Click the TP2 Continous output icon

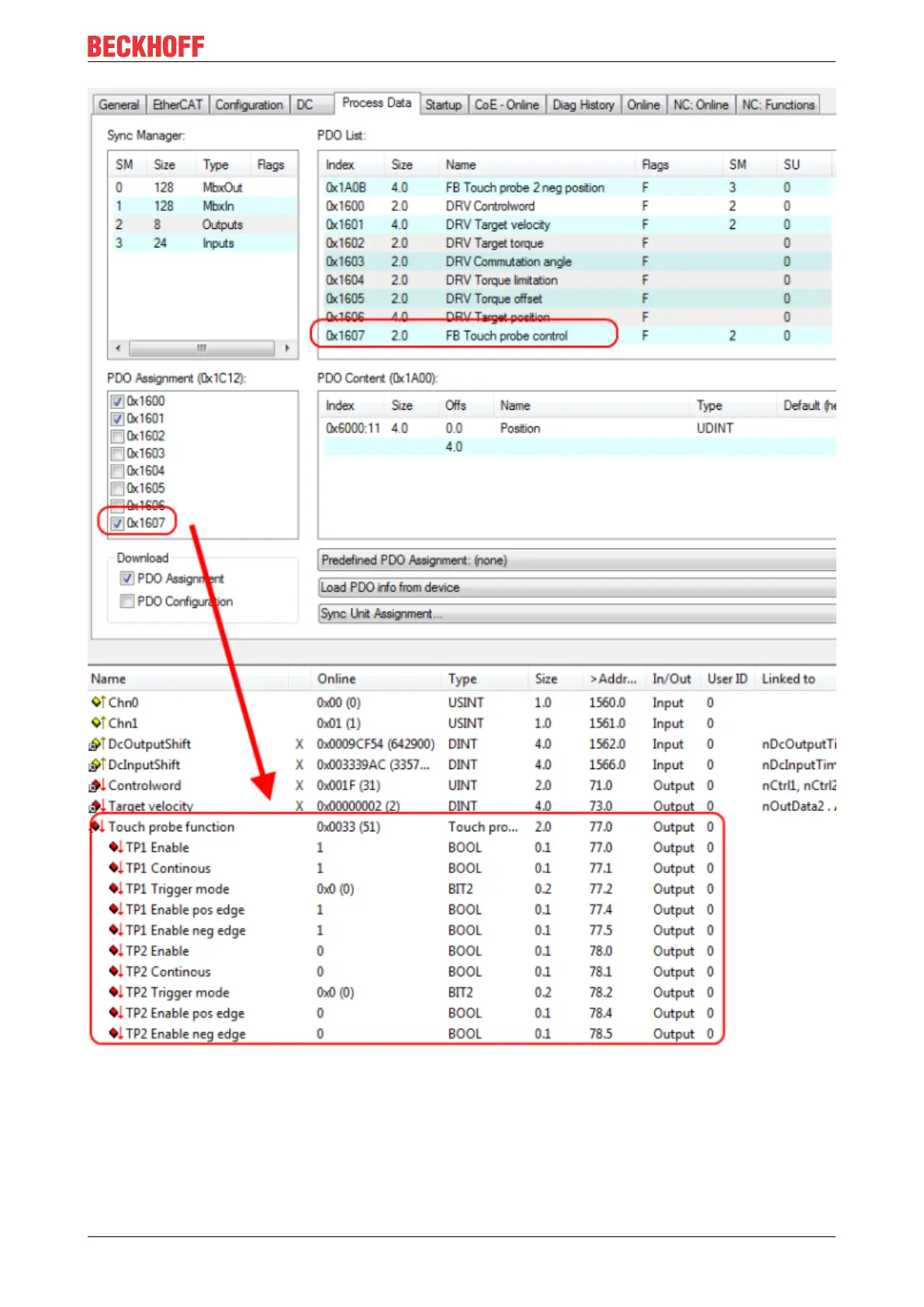(116, 972)
